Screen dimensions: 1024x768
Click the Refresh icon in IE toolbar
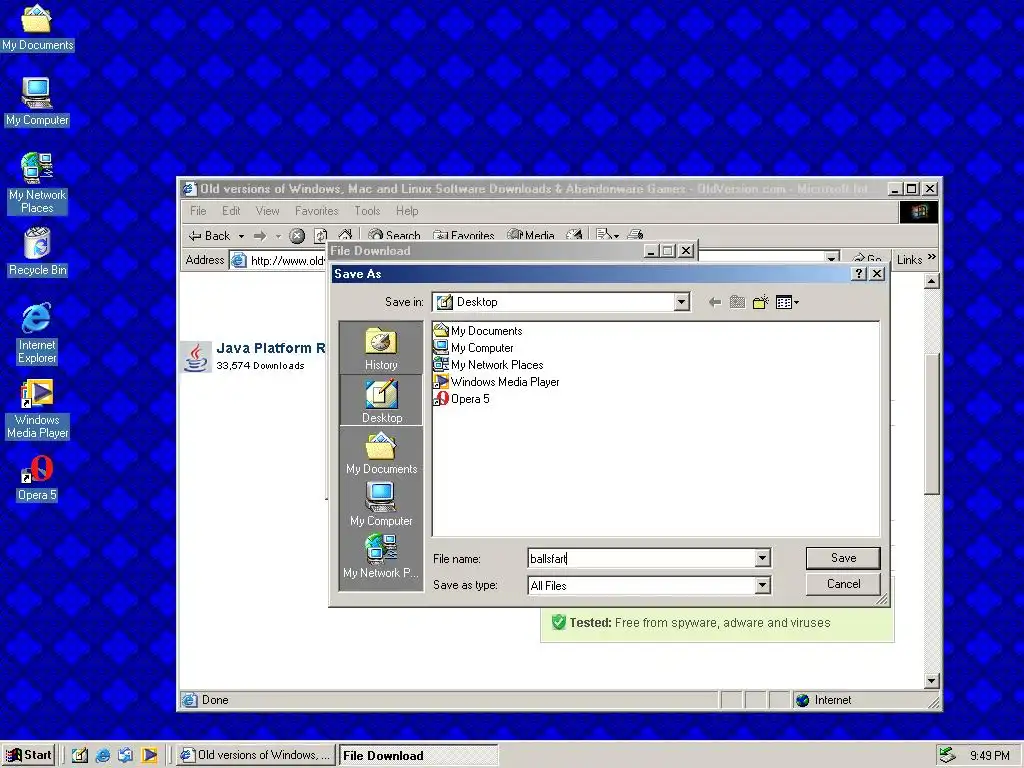(x=321, y=235)
